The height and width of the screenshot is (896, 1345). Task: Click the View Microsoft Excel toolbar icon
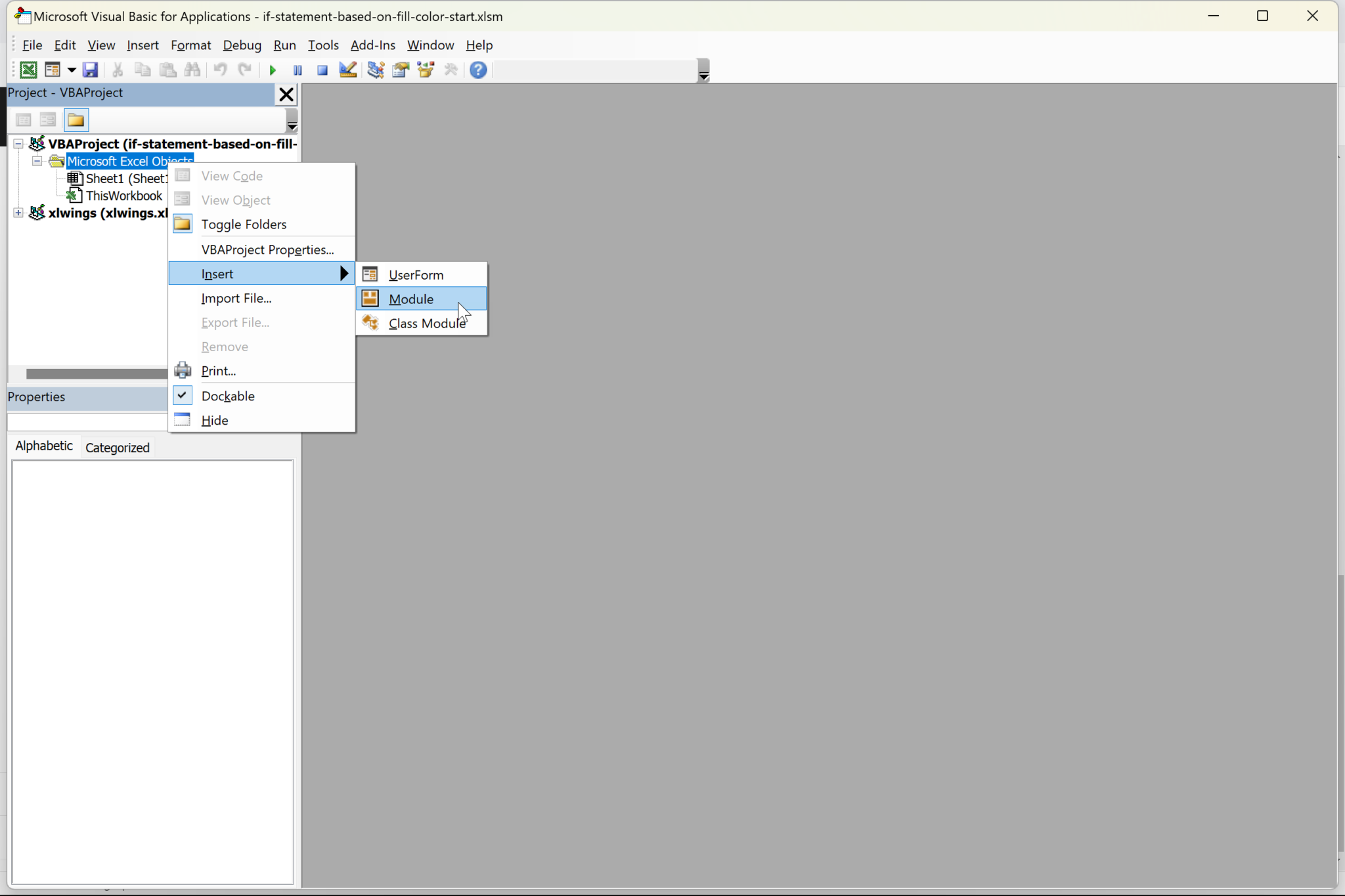28,70
